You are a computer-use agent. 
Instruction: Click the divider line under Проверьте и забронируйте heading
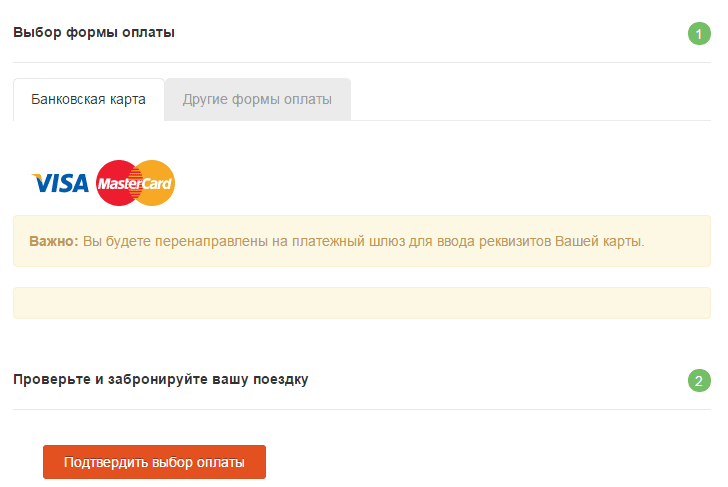click(362, 409)
